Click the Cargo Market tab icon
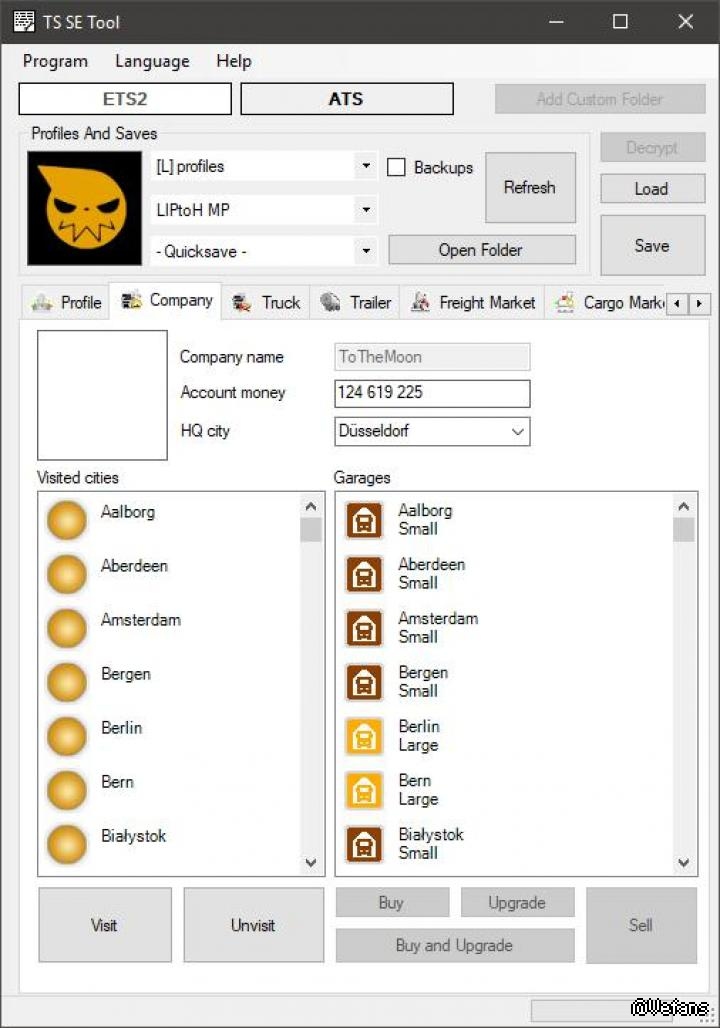The width and height of the screenshot is (720, 1028). click(565, 302)
